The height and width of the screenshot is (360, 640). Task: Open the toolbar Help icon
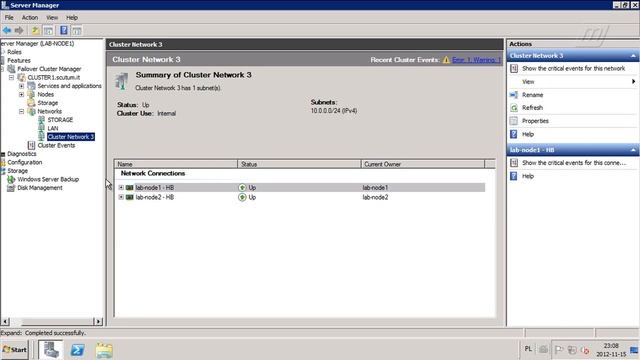pos(64,30)
